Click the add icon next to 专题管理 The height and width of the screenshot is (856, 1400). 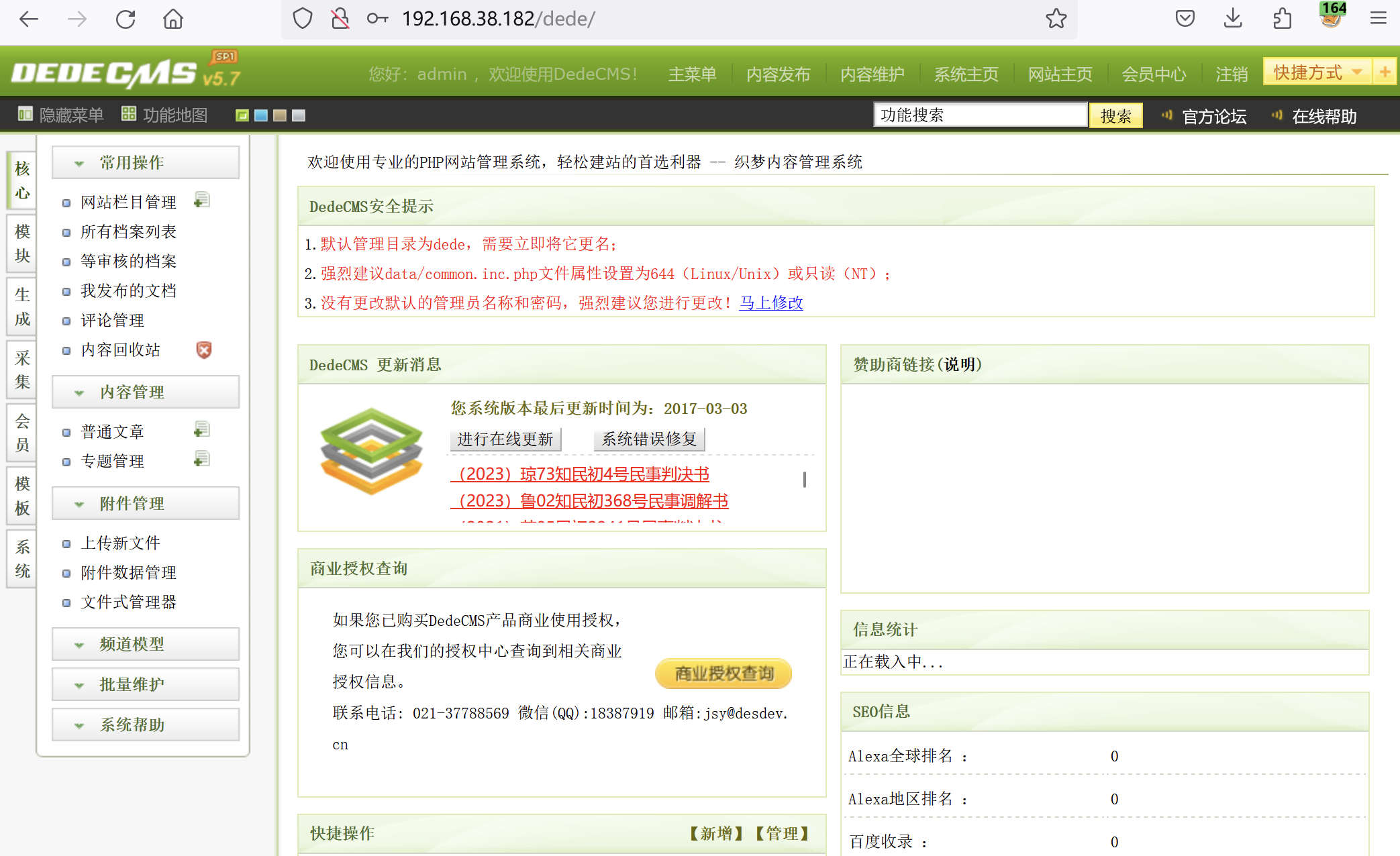coord(202,459)
